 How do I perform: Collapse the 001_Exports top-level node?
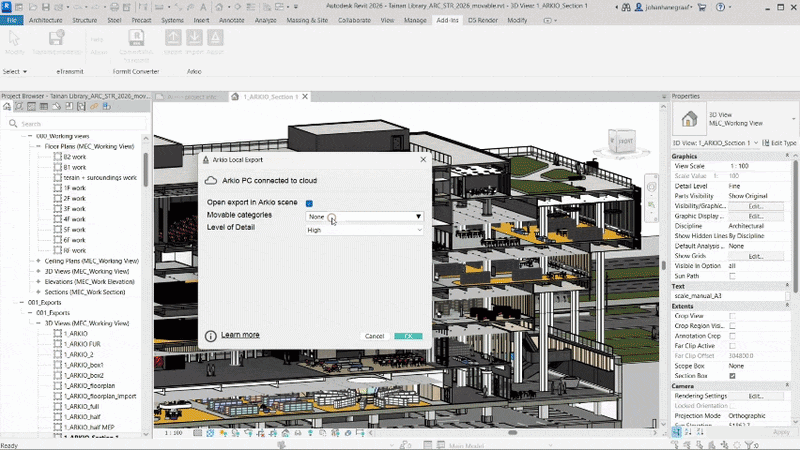click(x=22, y=303)
